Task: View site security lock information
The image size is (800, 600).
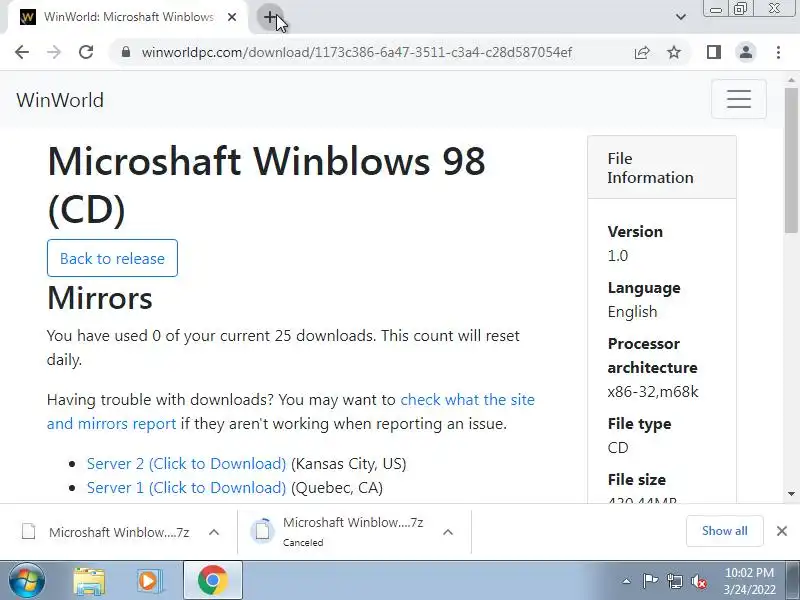Action: (126, 52)
